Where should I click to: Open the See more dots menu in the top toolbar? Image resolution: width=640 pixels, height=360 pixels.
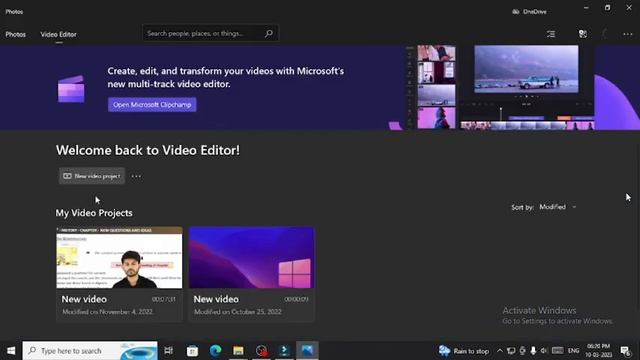[x=627, y=34]
